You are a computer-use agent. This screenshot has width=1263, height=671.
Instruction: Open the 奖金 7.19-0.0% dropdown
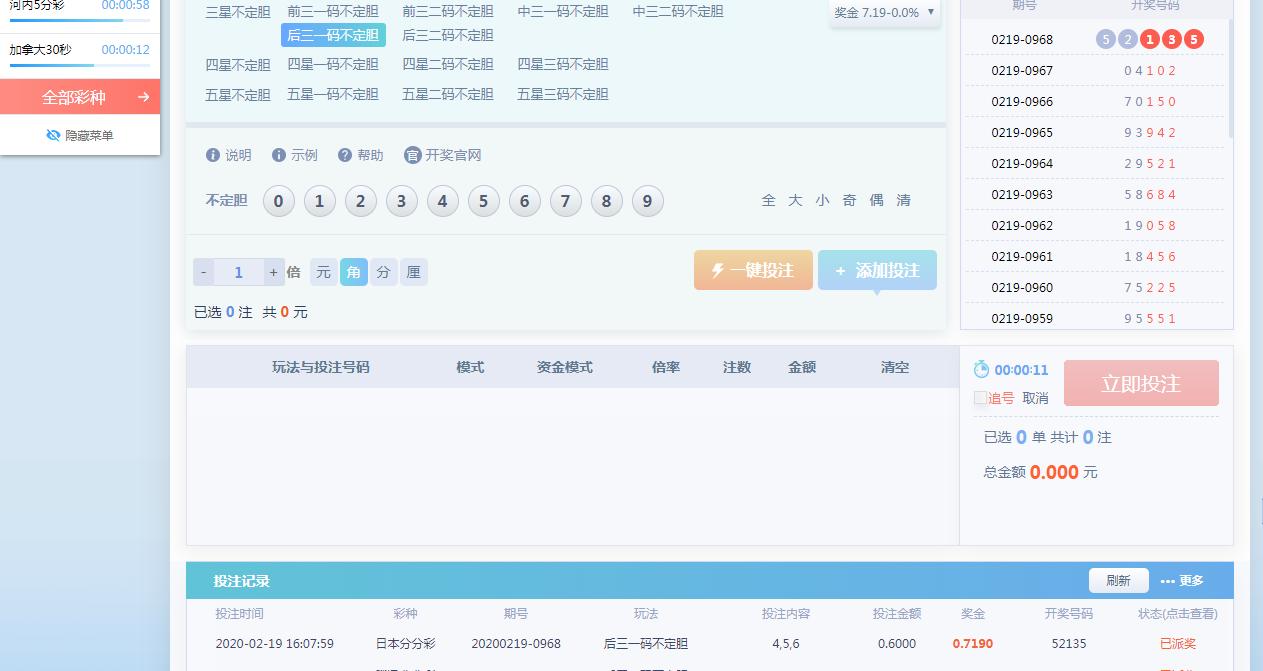(x=885, y=13)
